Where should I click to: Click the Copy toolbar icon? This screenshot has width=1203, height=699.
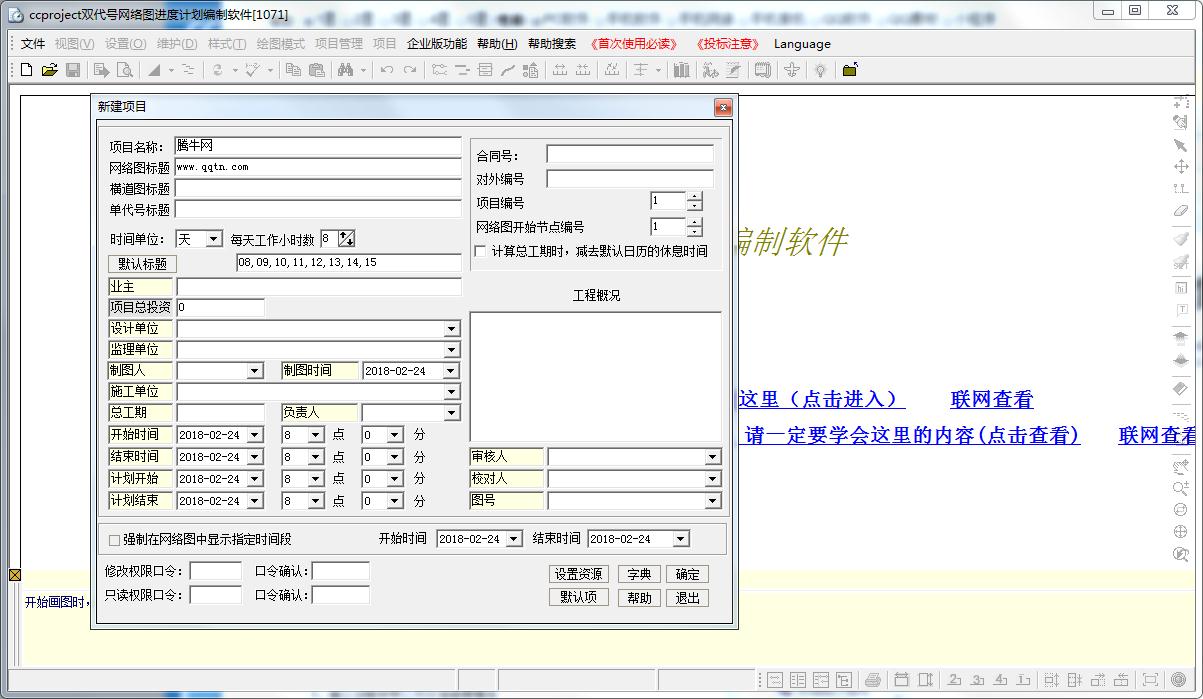293,70
